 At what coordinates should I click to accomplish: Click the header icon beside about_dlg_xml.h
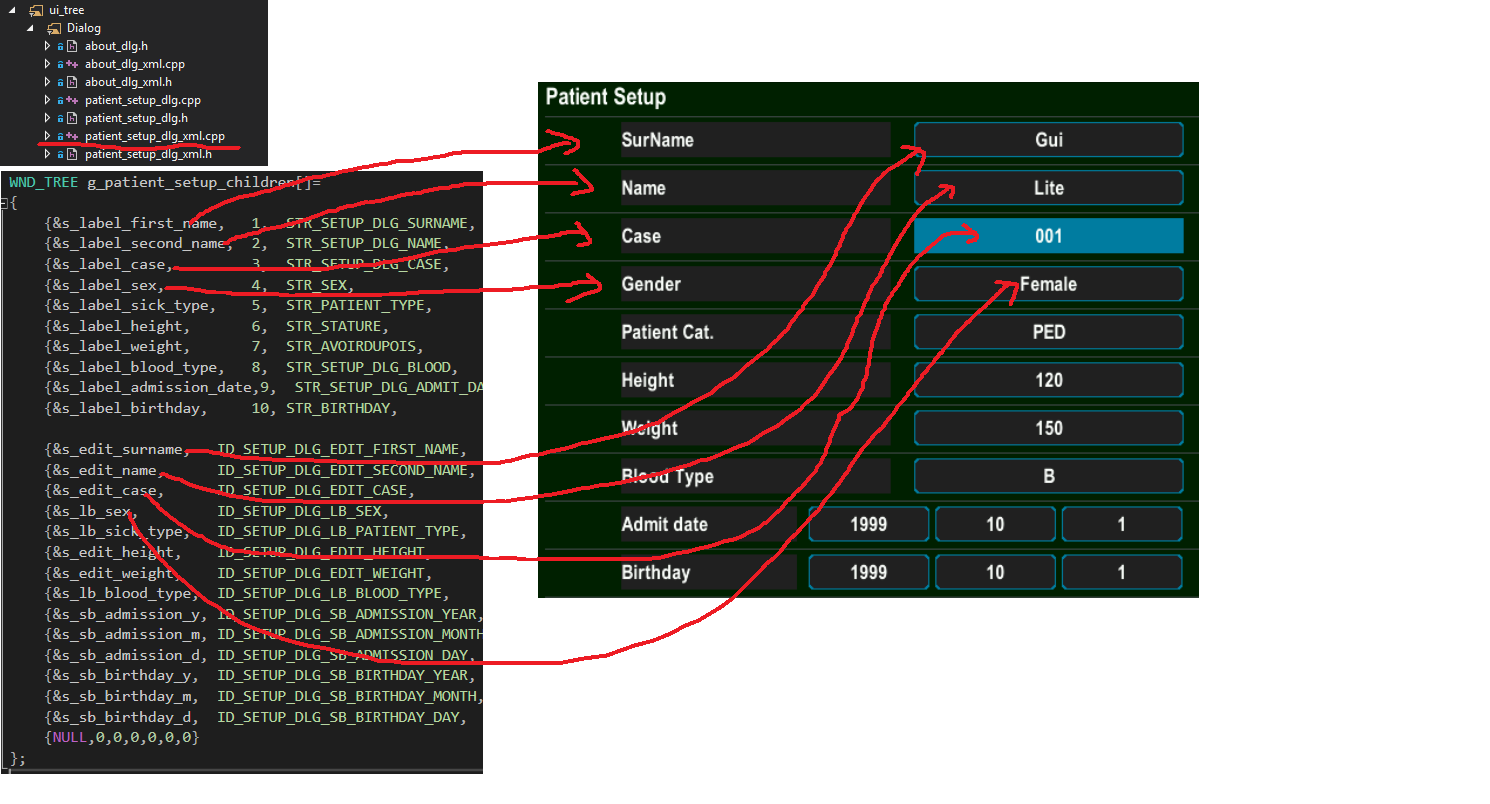71,82
